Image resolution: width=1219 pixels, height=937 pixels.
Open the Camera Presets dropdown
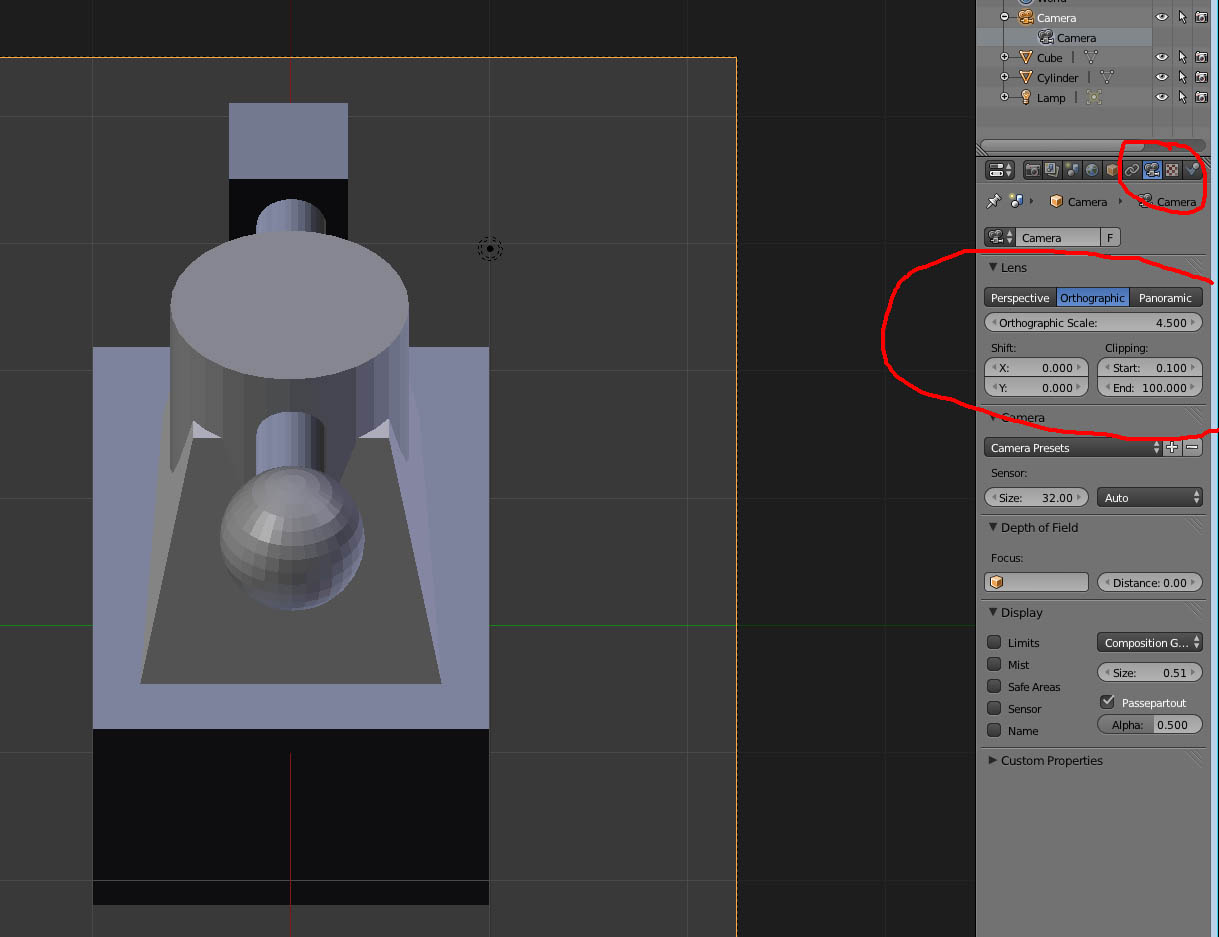[1074, 448]
